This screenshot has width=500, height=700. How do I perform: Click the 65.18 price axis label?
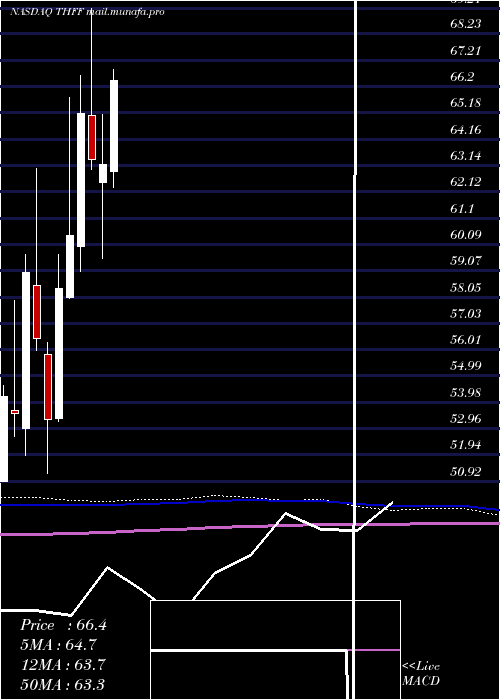pos(466,103)
